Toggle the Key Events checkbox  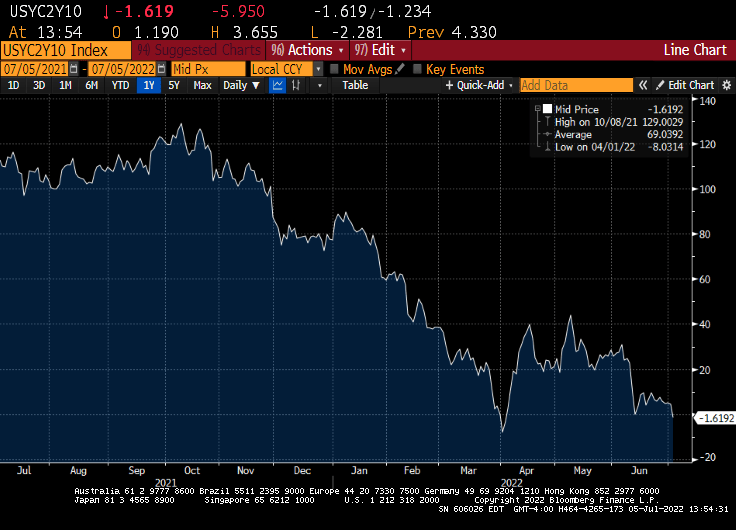click(x=416, y=70)
